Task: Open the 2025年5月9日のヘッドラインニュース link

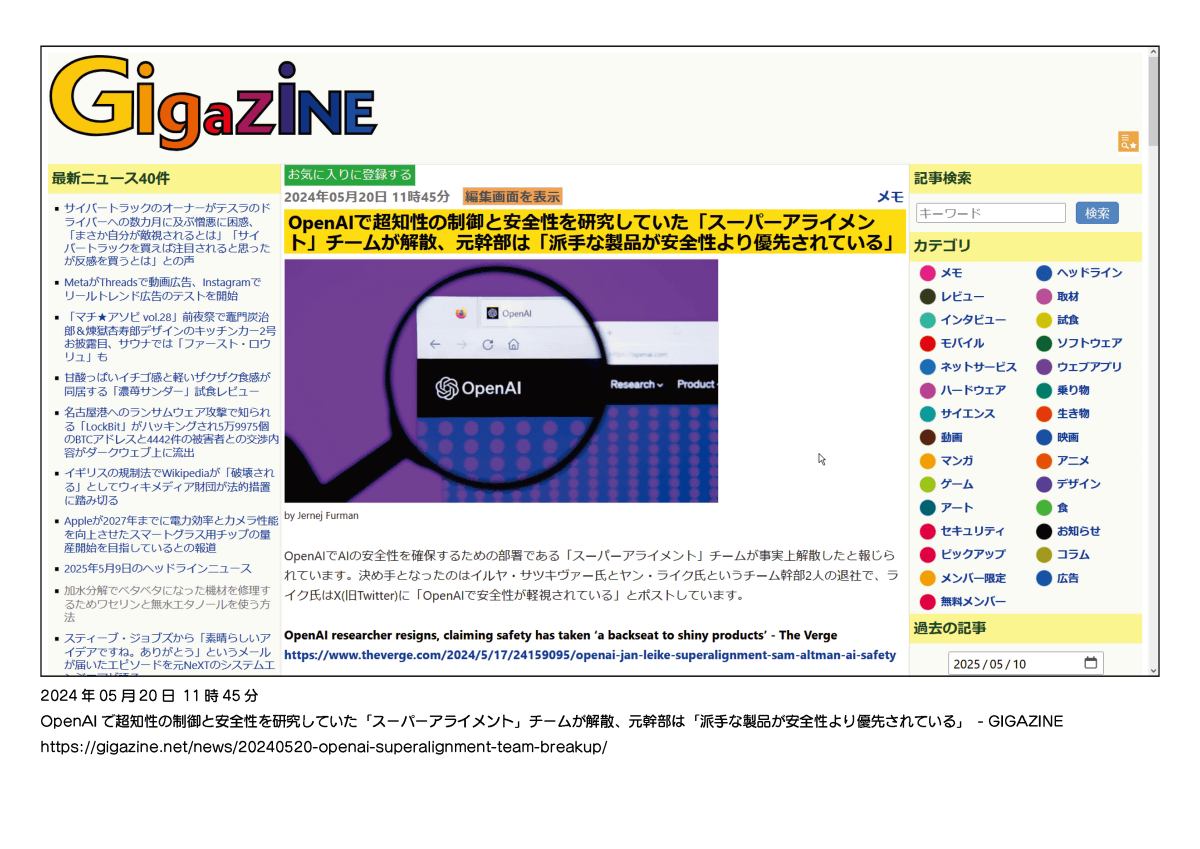Action: 158,569
